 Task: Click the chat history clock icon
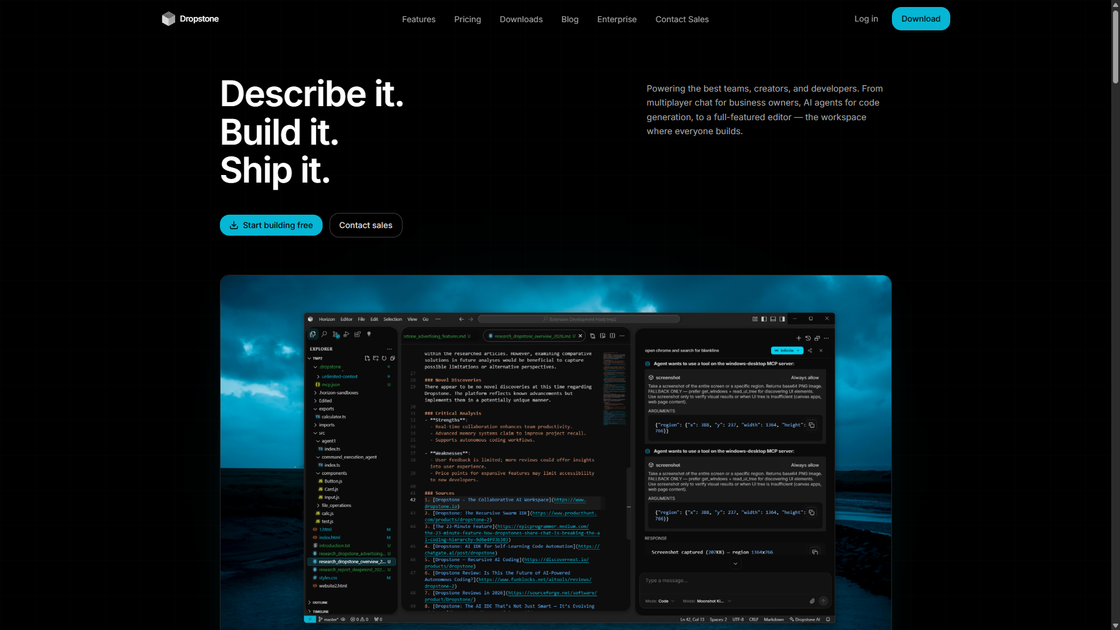pyautogui.click(x=808, y=338)
